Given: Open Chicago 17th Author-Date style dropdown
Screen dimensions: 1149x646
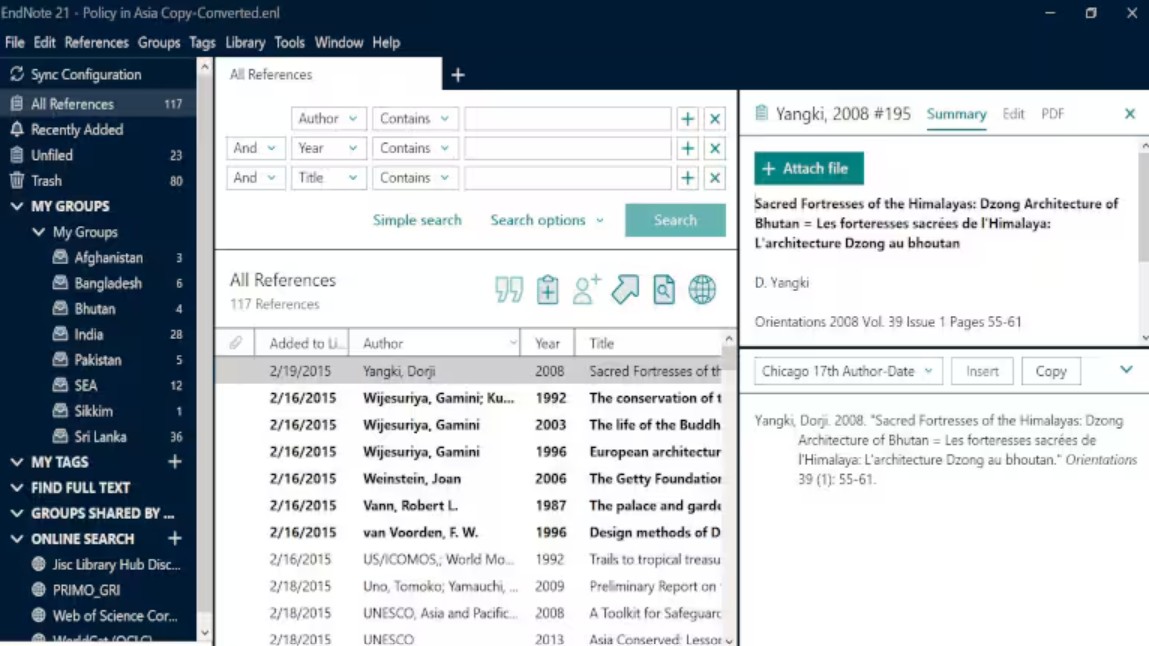Looking at the screenshot, I should pyautogui.click(x=846, y=371).
